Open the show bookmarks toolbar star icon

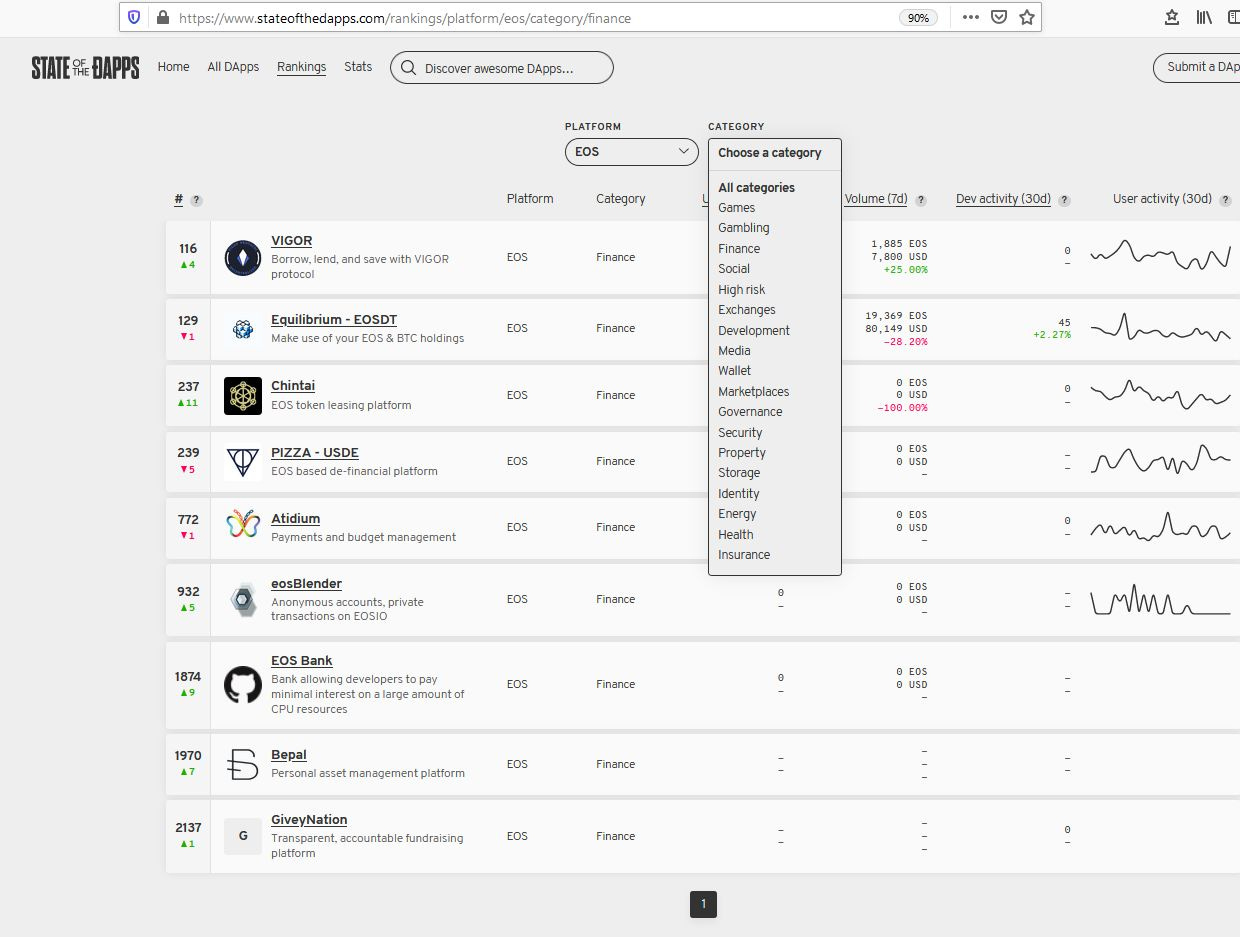[1172, 17]
